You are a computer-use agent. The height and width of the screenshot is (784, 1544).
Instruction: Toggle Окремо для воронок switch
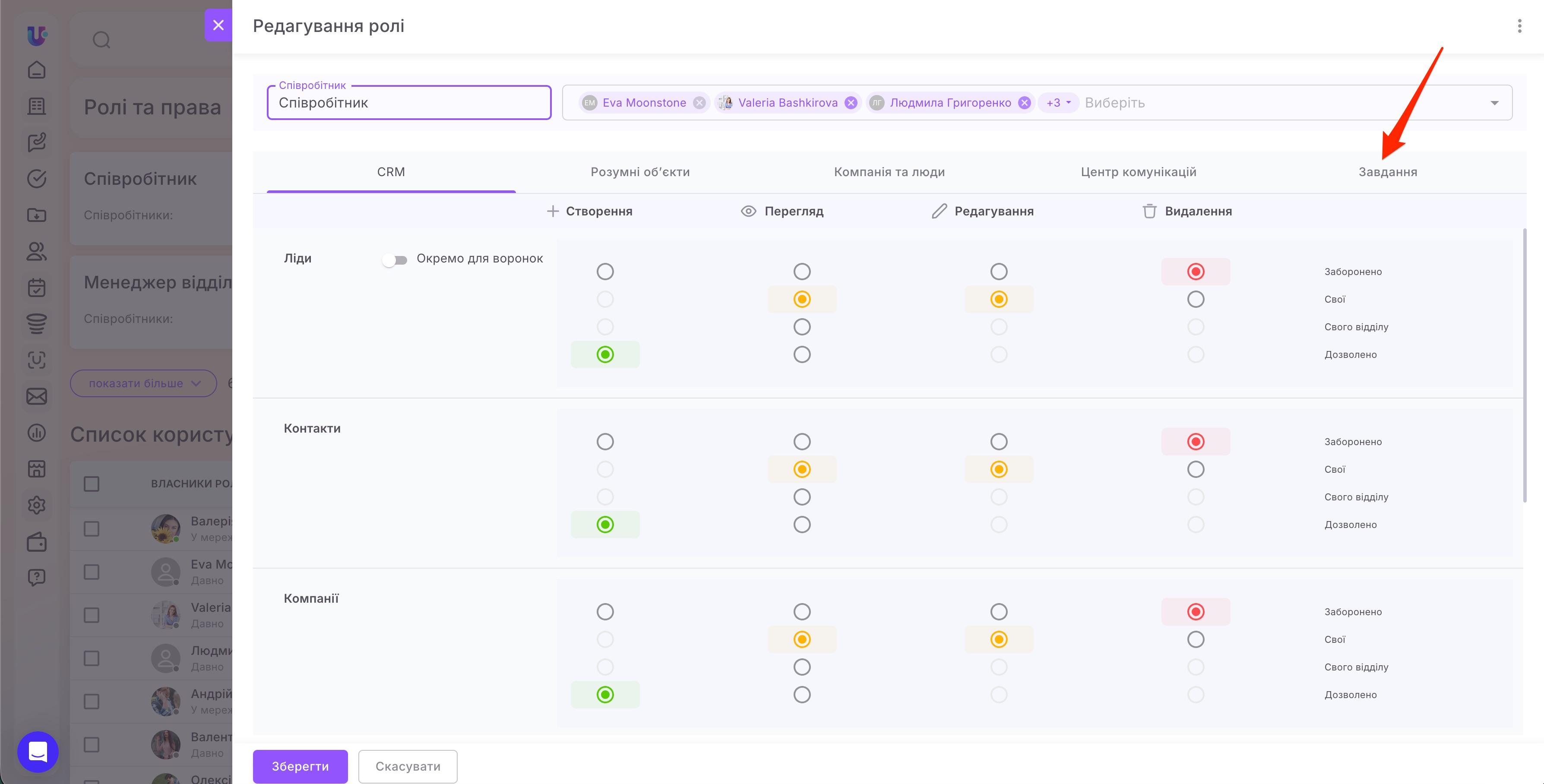coord(395,259)
